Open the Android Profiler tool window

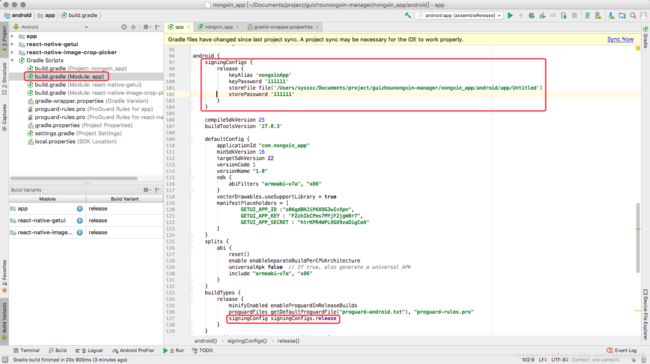click(x=133, y=350)
